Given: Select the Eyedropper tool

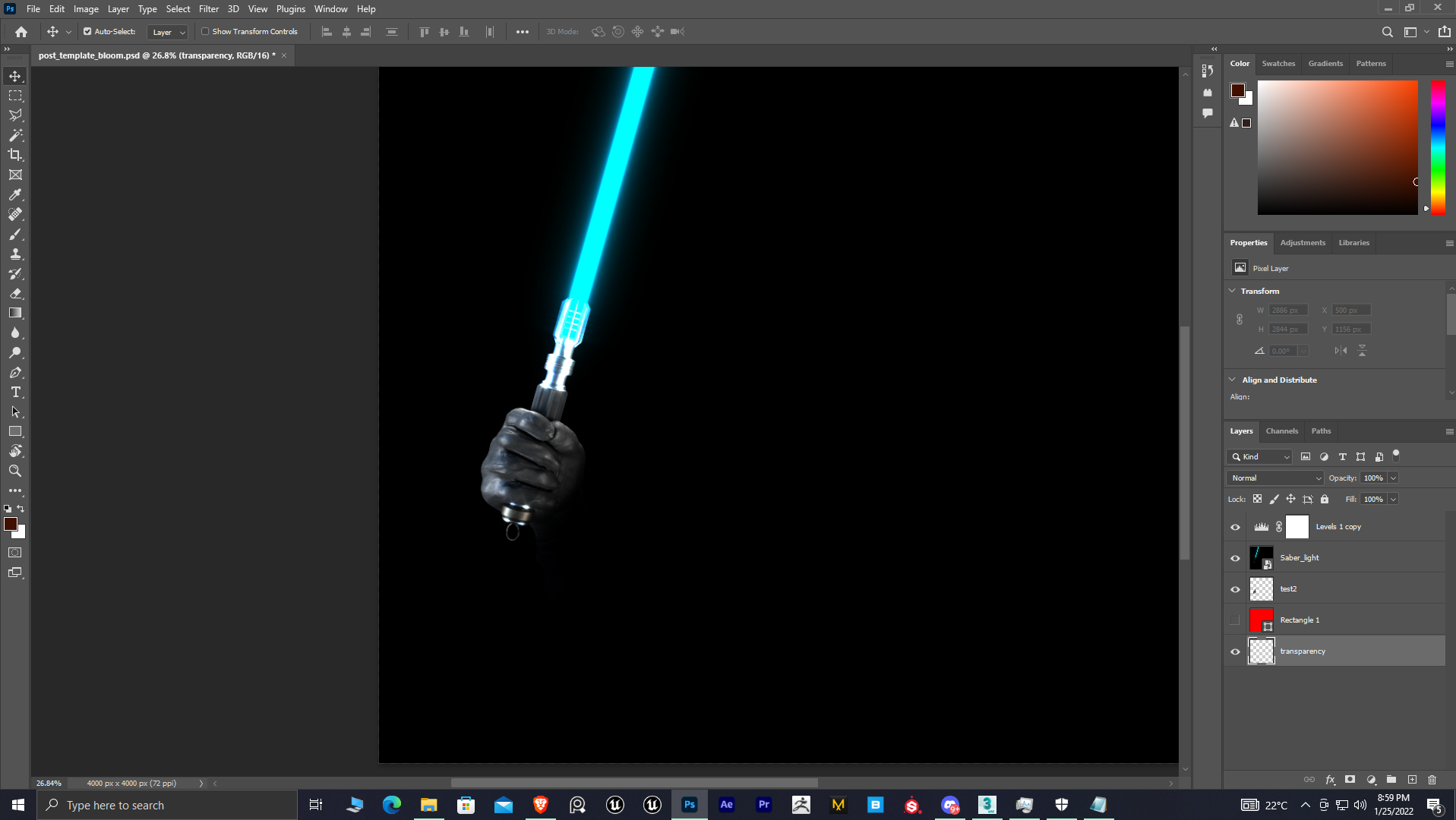Looking at the screenshot, I should point(15,194).
